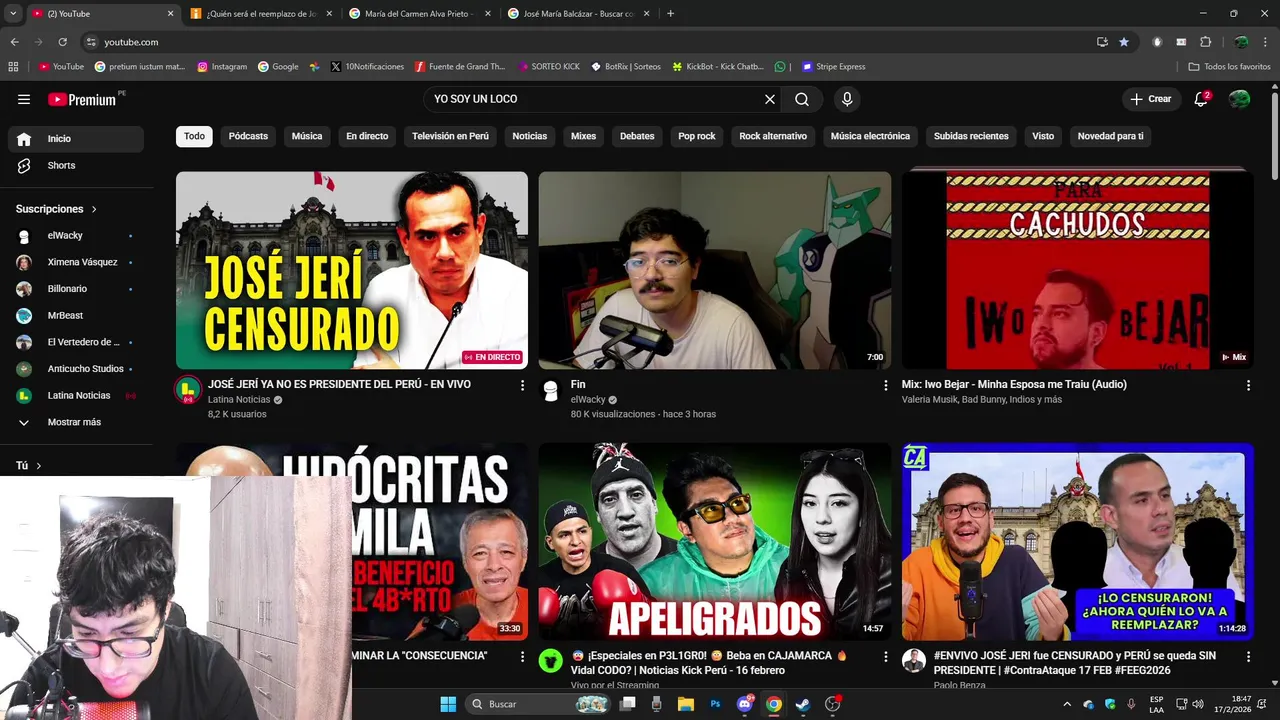The image size is (1280, 720).
Task: Filter the feed by Pódcasts
Action: tap(248, 136)
